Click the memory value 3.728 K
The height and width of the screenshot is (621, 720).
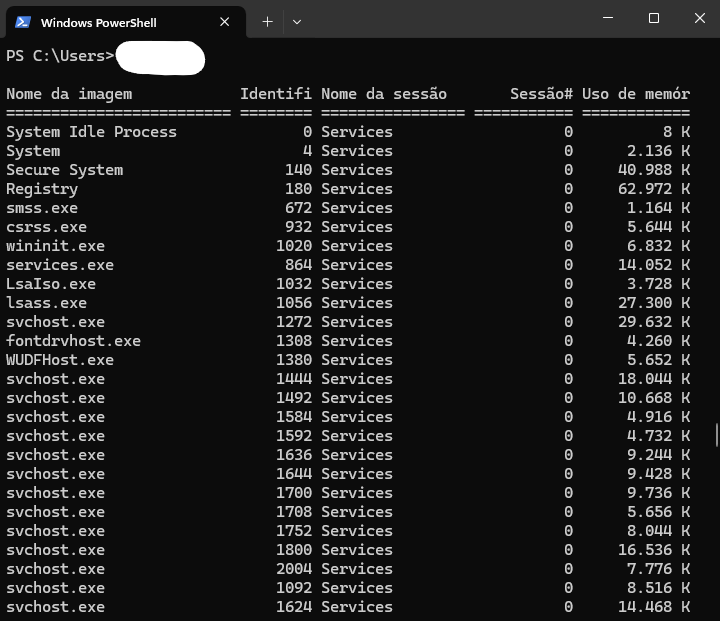[x=658, y=284]
